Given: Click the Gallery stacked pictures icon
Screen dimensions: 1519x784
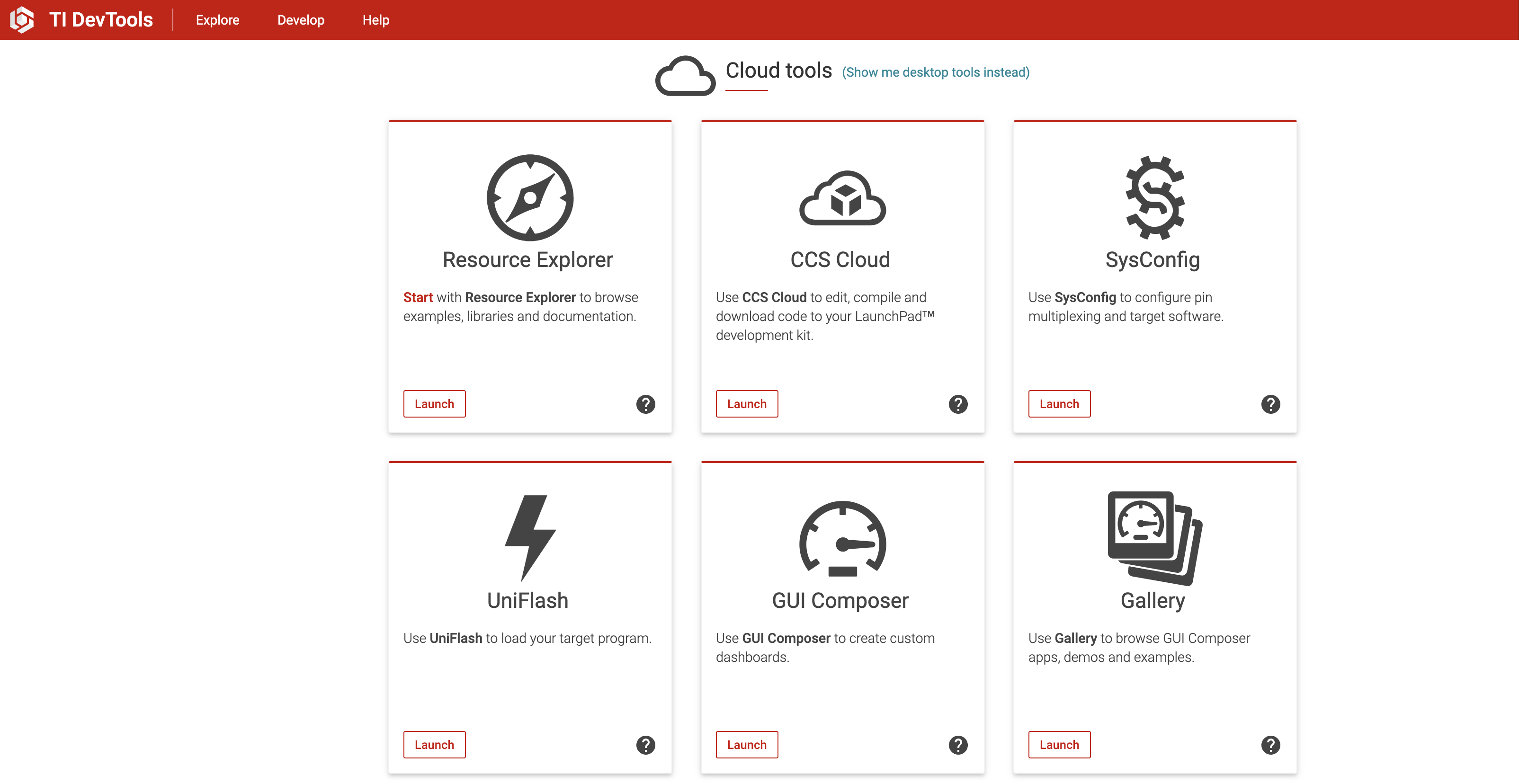Looking at the screenshot, I should (x=1154, y=537).
